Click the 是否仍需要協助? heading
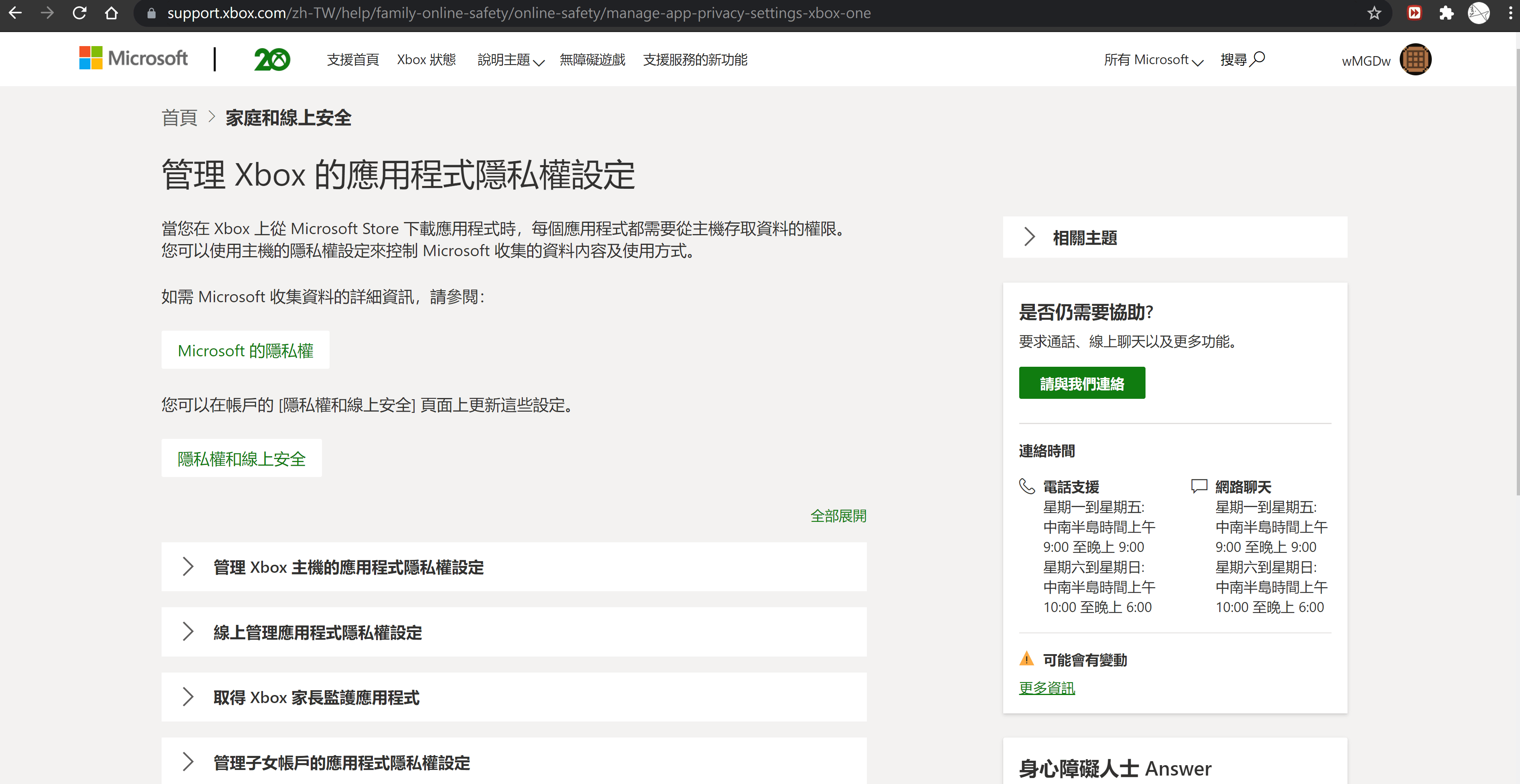The height and width of the screenshot is (784, 1520). tap(1086, 311)
